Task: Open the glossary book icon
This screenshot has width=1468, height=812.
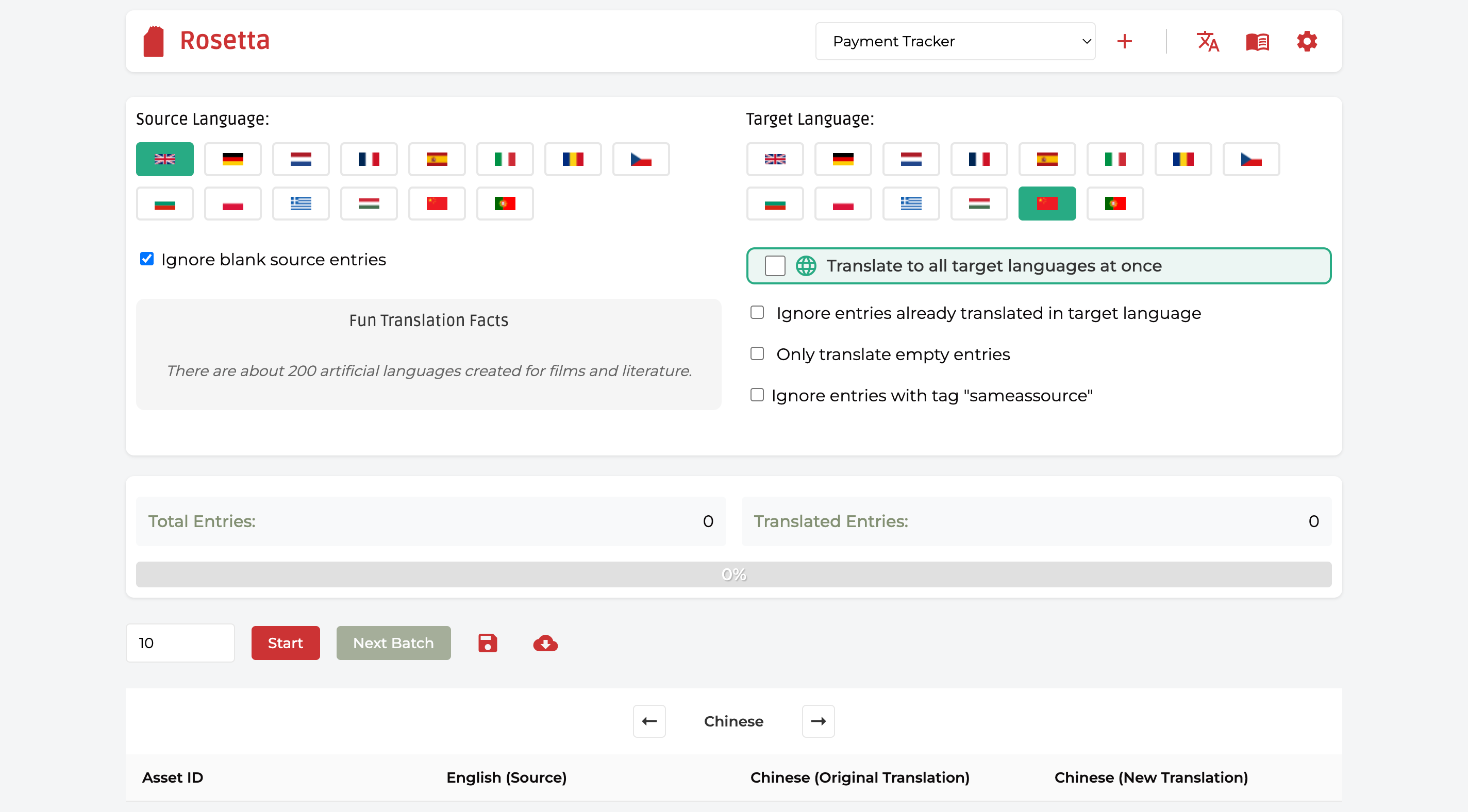Action: pos(1257,41)
